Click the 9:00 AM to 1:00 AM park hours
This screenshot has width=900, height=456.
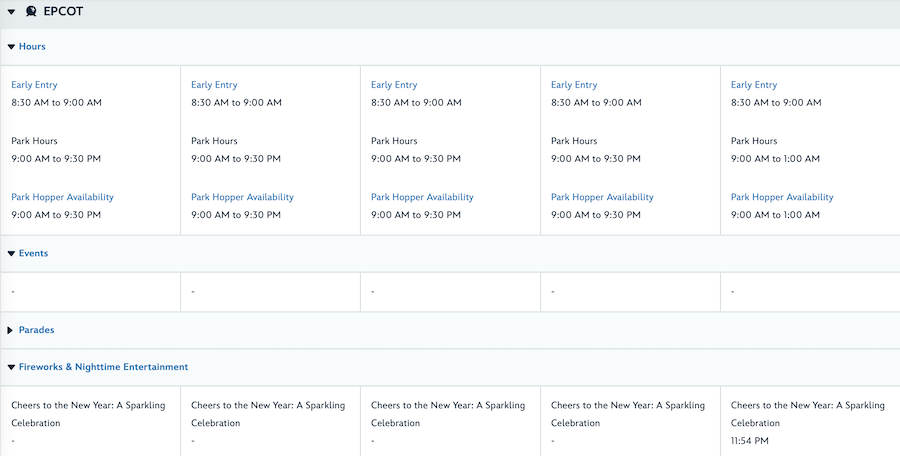coord(775,159)
